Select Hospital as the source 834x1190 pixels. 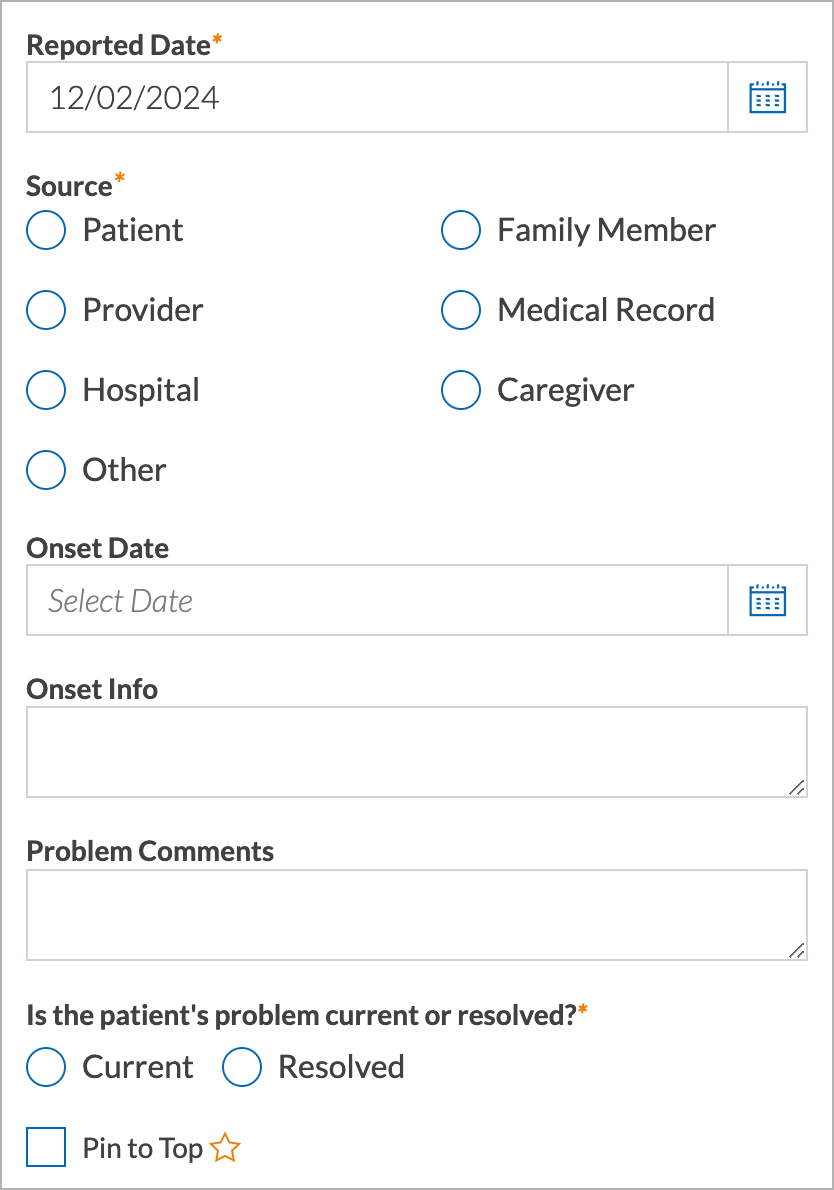[46, 390]
